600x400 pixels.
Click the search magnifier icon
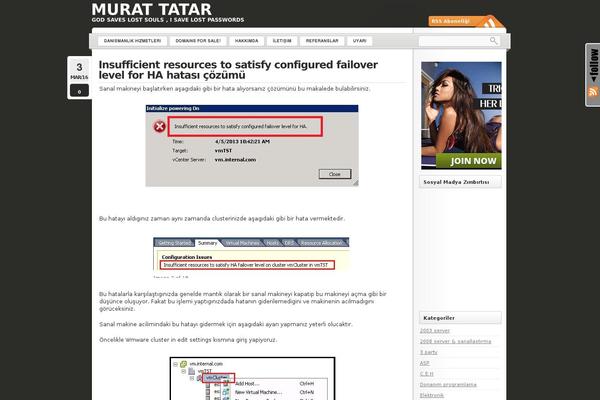(x=494, y=41)
